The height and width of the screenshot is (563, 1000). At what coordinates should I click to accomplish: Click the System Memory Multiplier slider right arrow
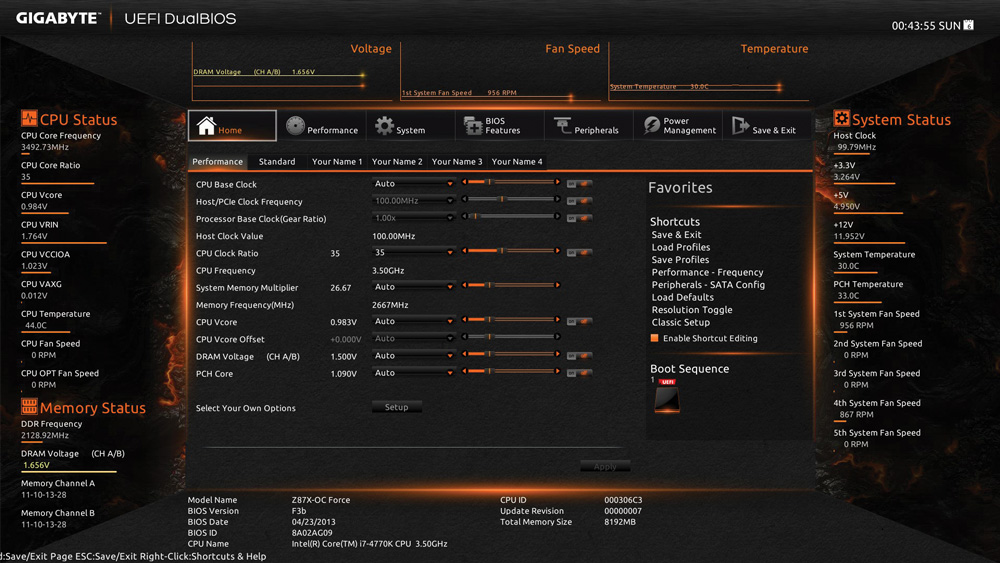pyautogui.click(x=557, y=286)
